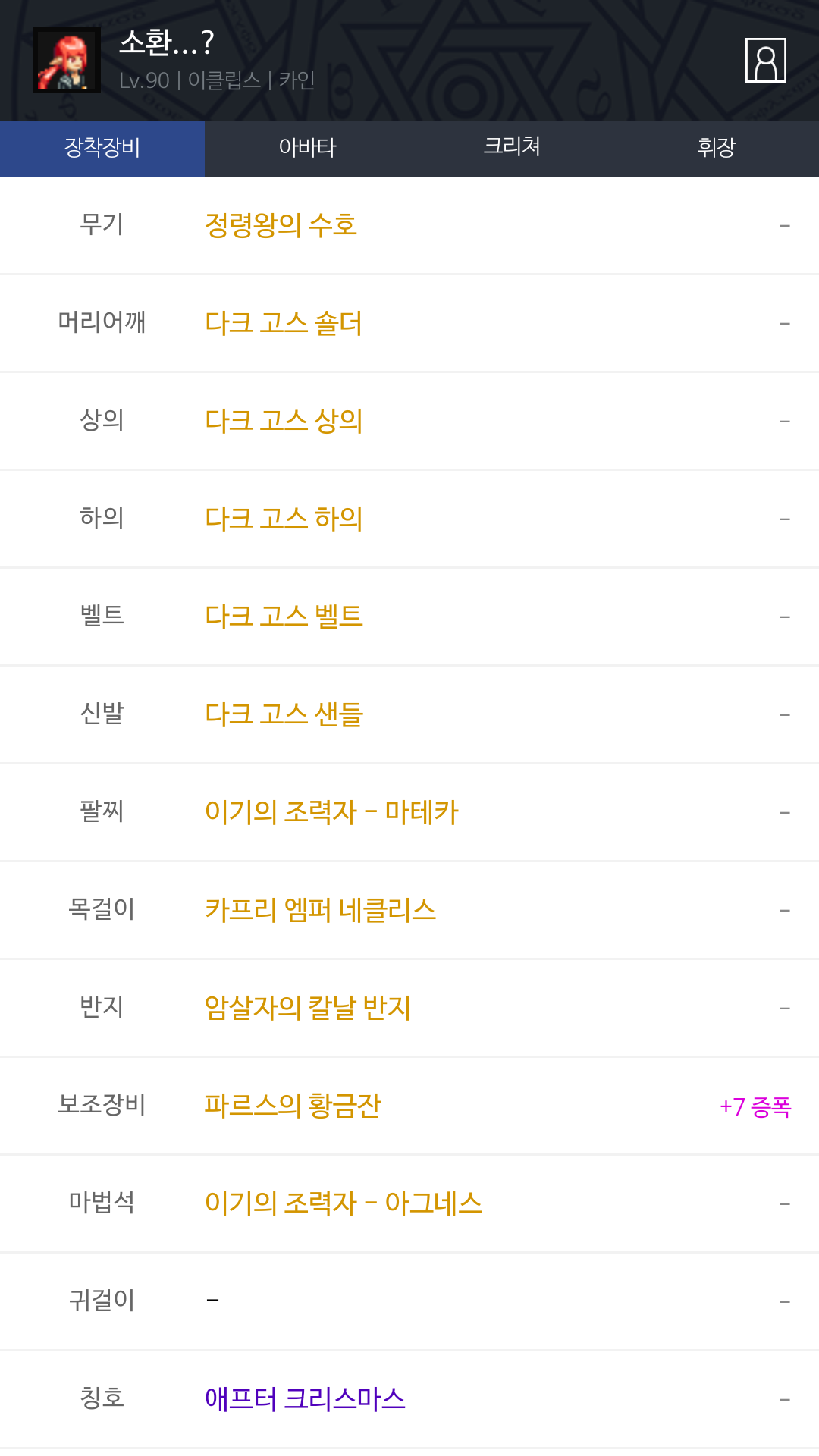Select the 장착장비 tab

(x=102, y=148)
